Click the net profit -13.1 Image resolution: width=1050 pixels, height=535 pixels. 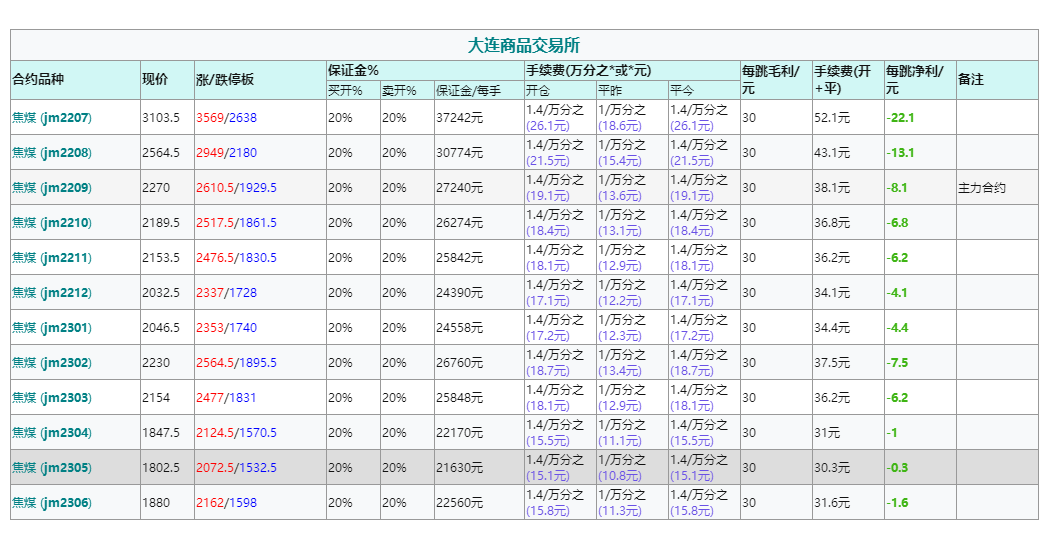click(x=900, y=153)
